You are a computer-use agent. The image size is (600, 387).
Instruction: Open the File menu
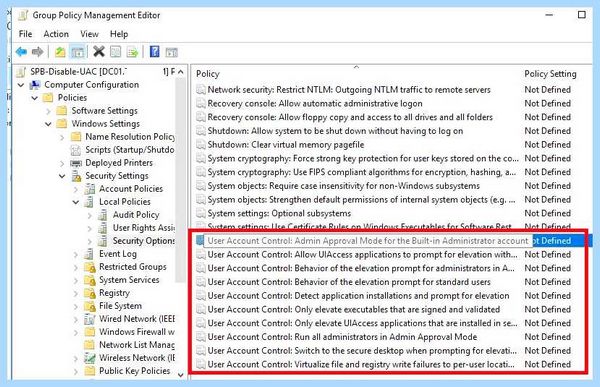tap(25, 34)
